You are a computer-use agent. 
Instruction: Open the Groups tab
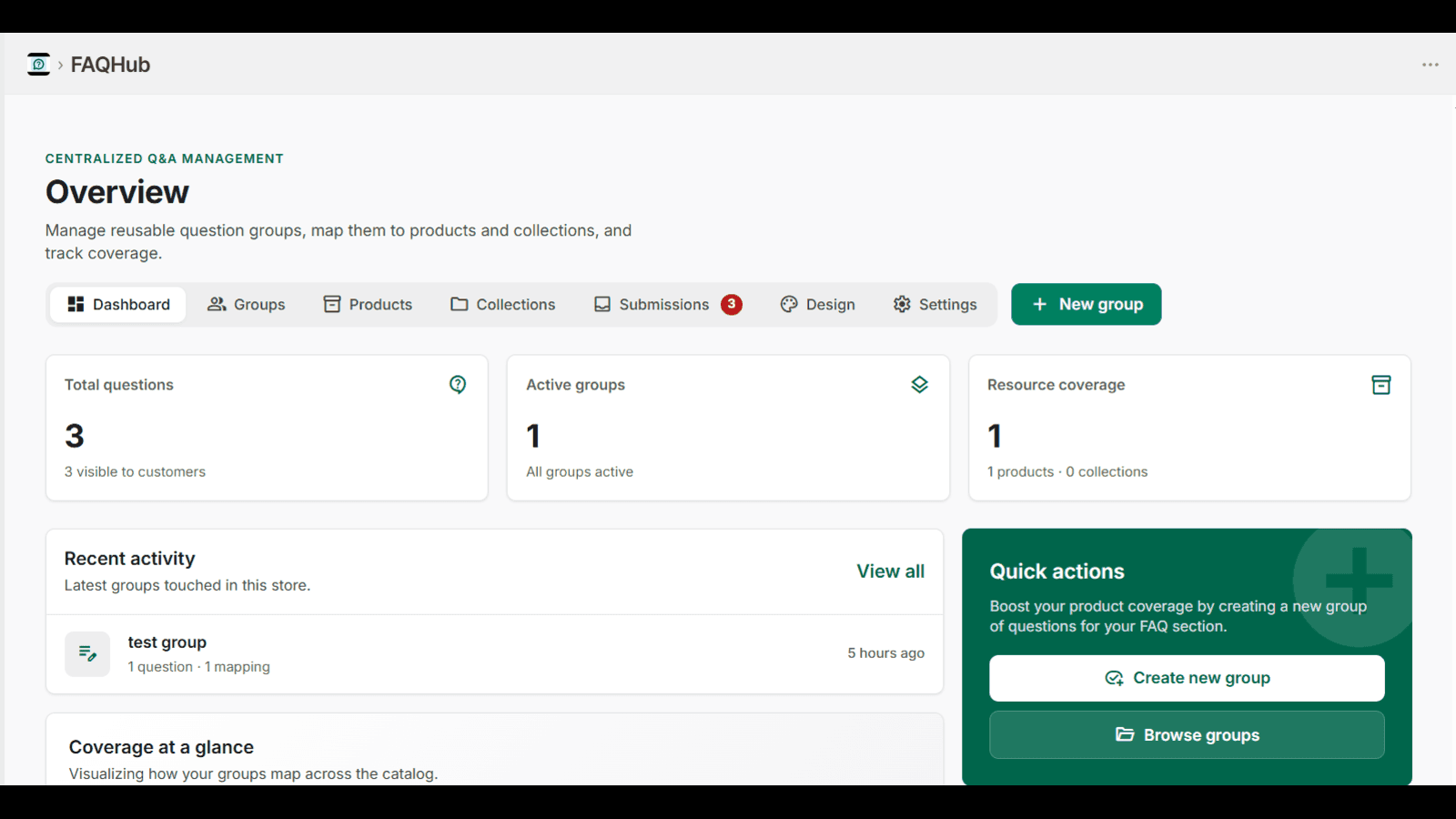(246, 304)
